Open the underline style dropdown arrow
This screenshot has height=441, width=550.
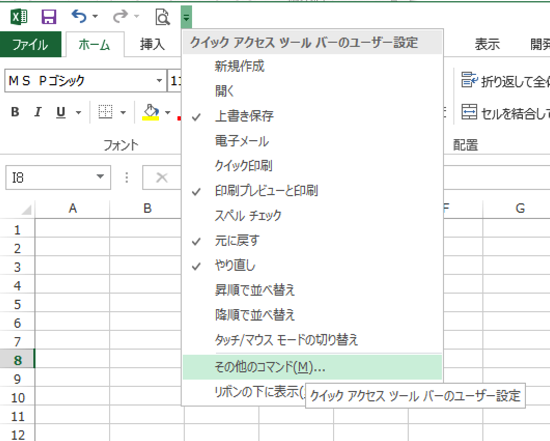coord(79,113)
